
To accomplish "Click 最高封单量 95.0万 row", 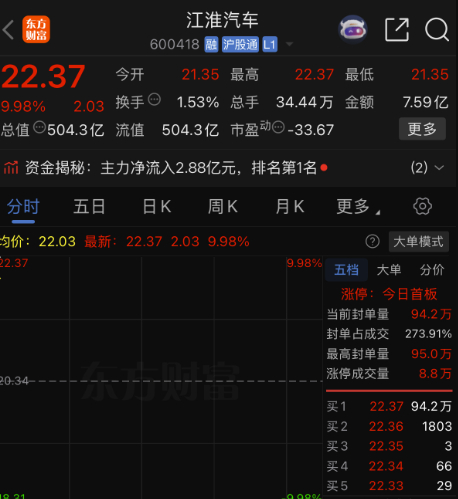I will click(x=389, y=354).
